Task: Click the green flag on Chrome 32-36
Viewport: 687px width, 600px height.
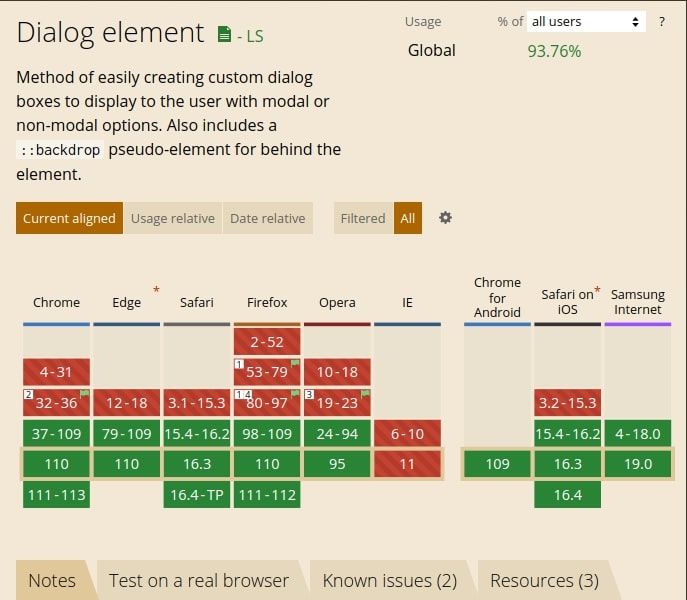Action: point(85,394)
